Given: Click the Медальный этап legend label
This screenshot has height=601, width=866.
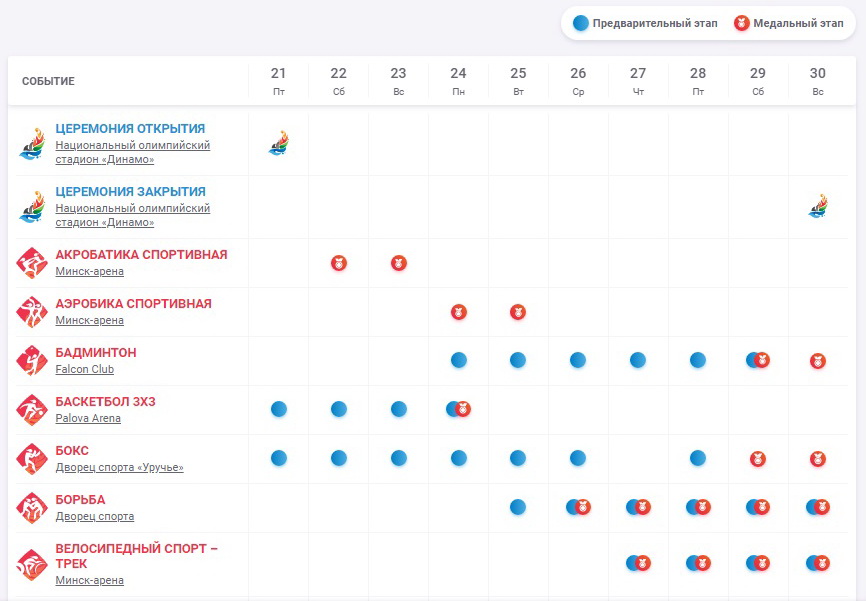Looking at the screenshot, I should click(799, 23).
